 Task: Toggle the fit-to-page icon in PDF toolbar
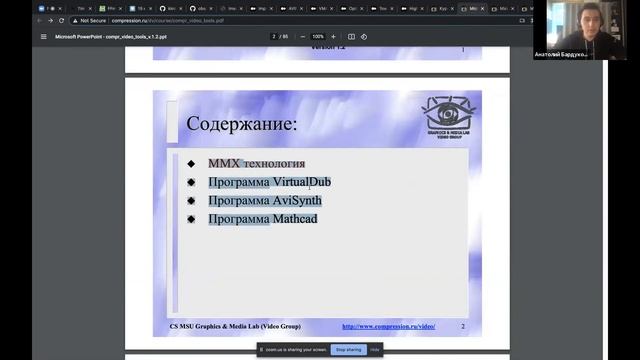coord(351,37)
